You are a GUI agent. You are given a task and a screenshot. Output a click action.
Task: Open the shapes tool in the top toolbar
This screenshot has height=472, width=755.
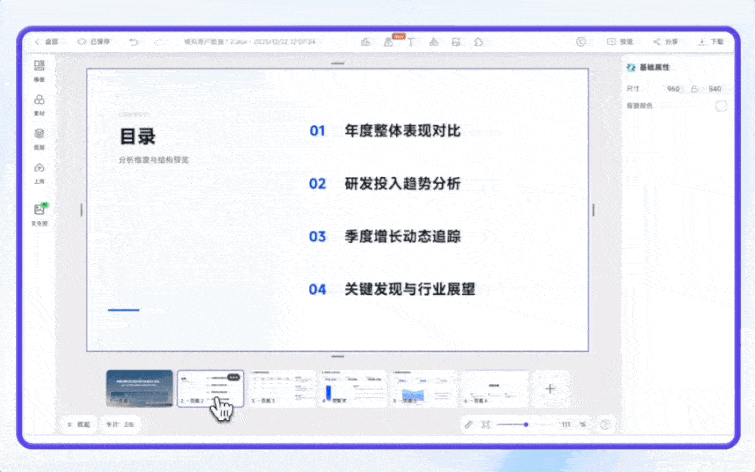point(434,42)
